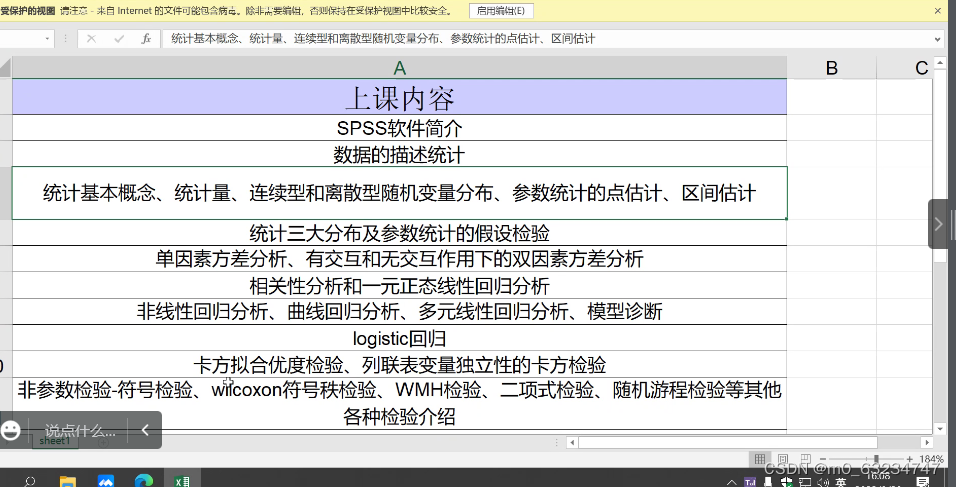Open Microsoft Edge from taskbar
The image size is (956, 487).
click(x=143, y=482)
